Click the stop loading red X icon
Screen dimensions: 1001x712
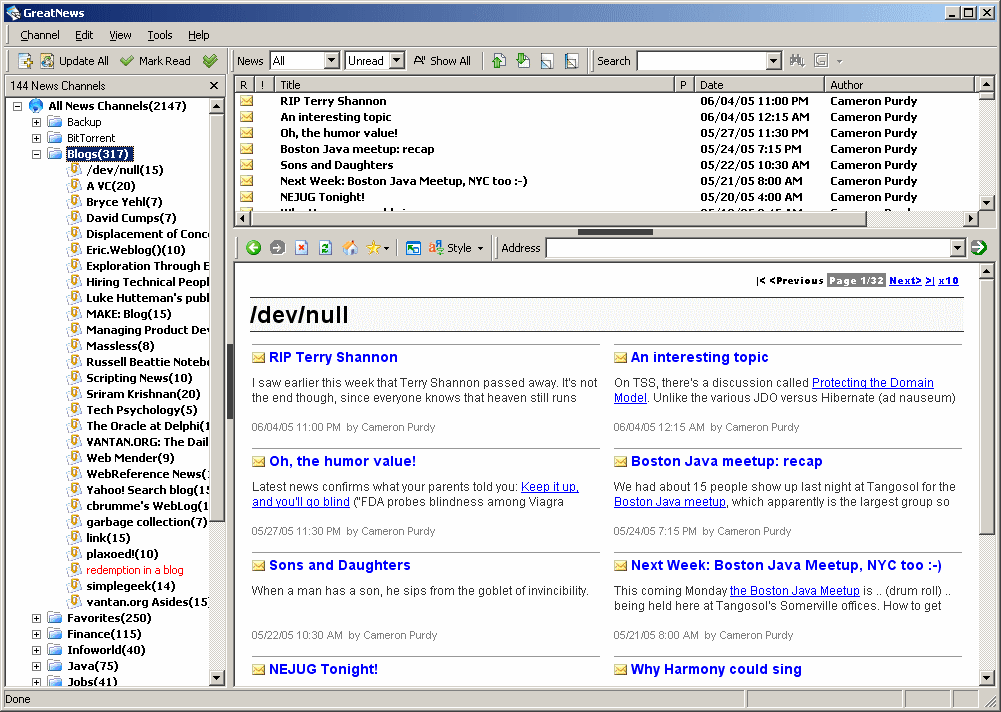click(301, 248)
